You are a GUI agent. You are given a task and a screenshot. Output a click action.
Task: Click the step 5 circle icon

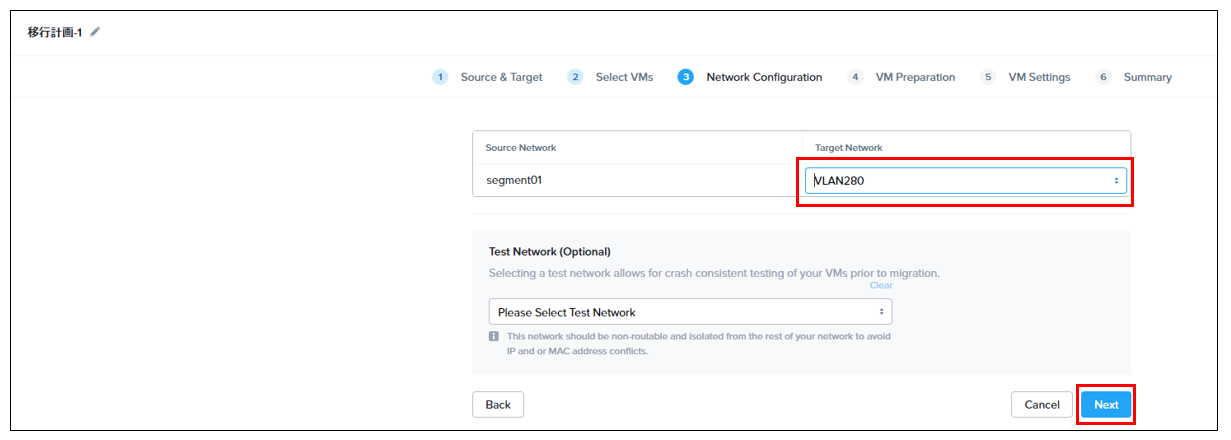coord(988,77)
